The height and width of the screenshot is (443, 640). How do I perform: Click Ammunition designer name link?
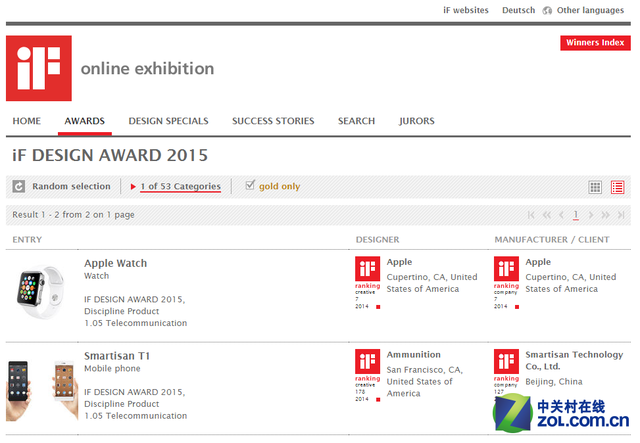413,354
